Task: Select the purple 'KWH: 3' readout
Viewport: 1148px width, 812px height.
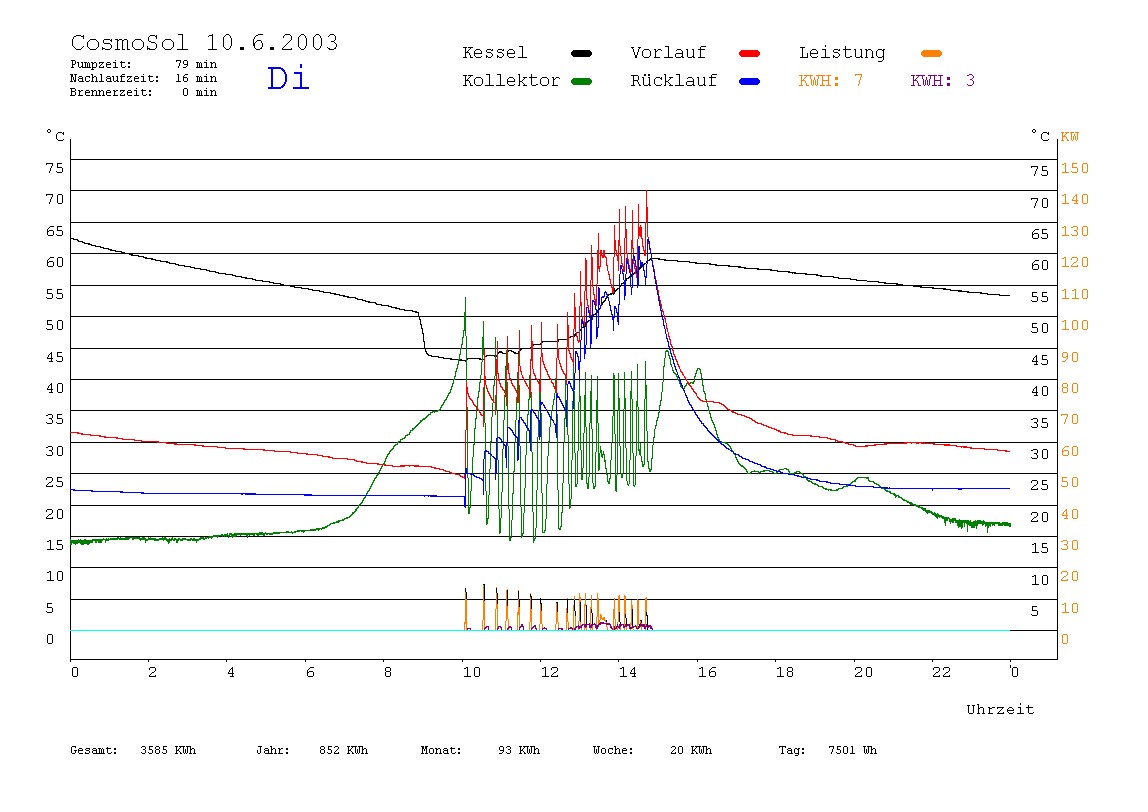Action: 943,81
